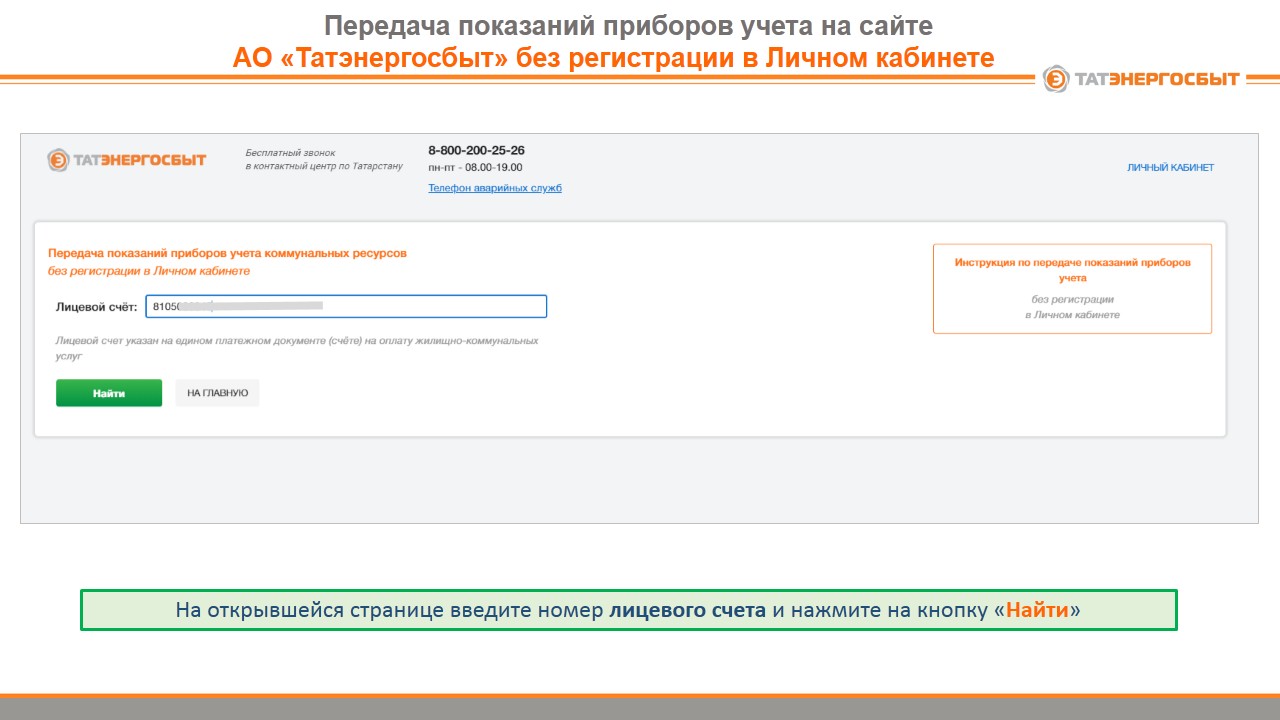Open the Телефон аварийных служб link

point(494,188)
